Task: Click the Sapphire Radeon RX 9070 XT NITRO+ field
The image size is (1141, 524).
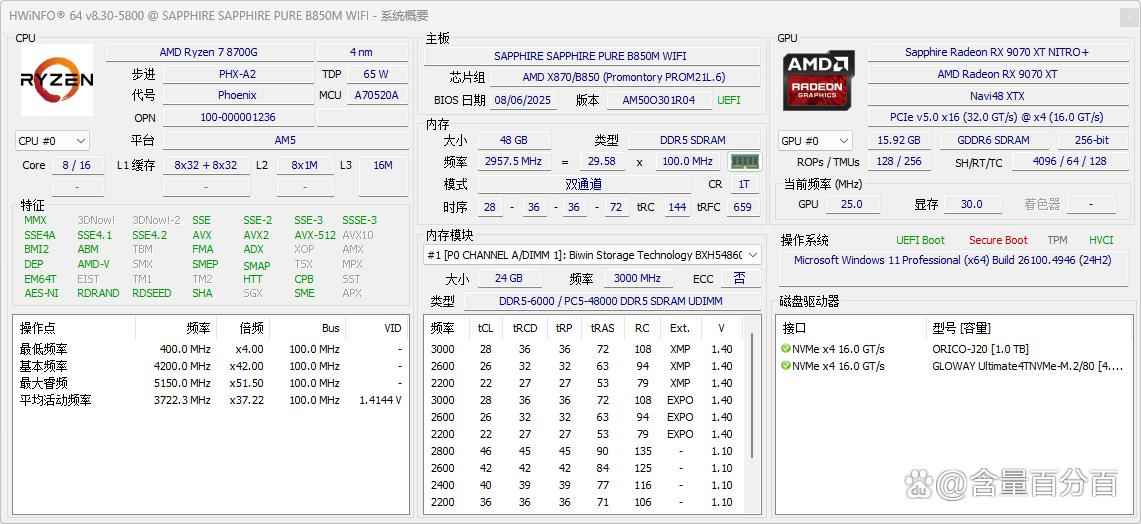Action: click(997, 52)
